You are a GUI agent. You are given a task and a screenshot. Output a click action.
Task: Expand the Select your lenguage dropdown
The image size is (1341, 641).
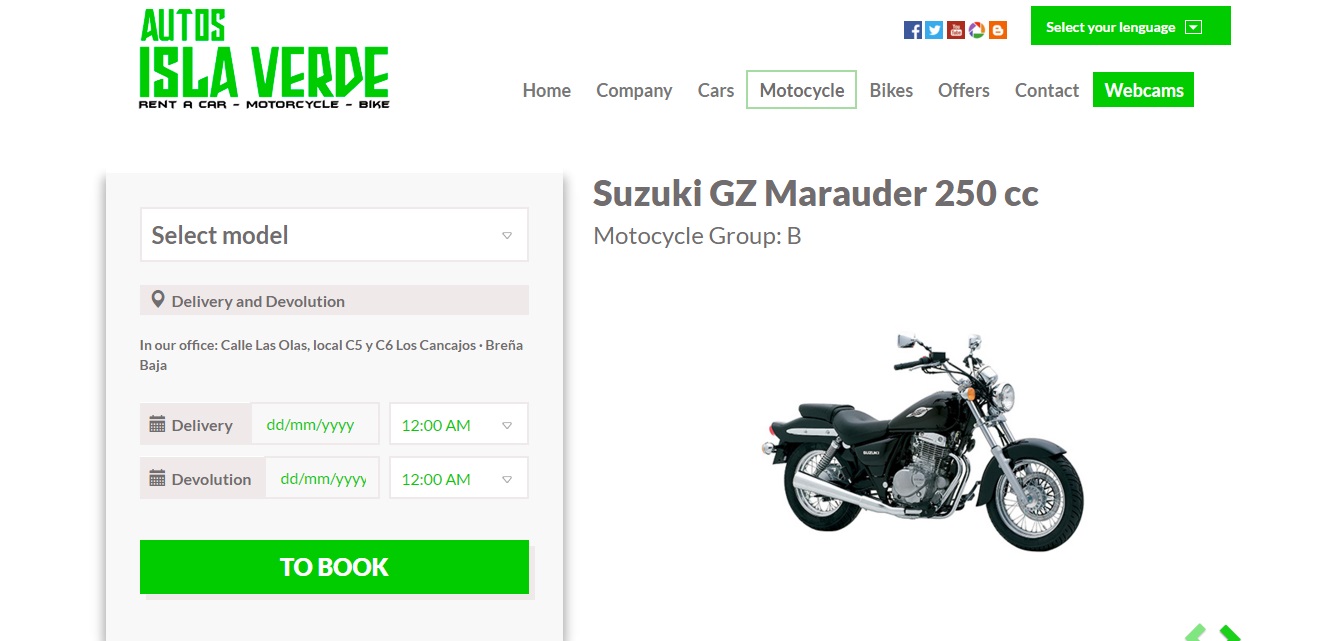[1131, 26]
